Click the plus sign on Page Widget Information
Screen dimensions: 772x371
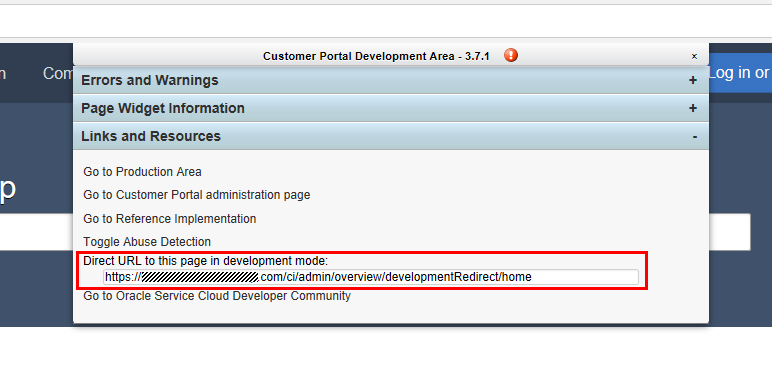[x=693, y=108]
